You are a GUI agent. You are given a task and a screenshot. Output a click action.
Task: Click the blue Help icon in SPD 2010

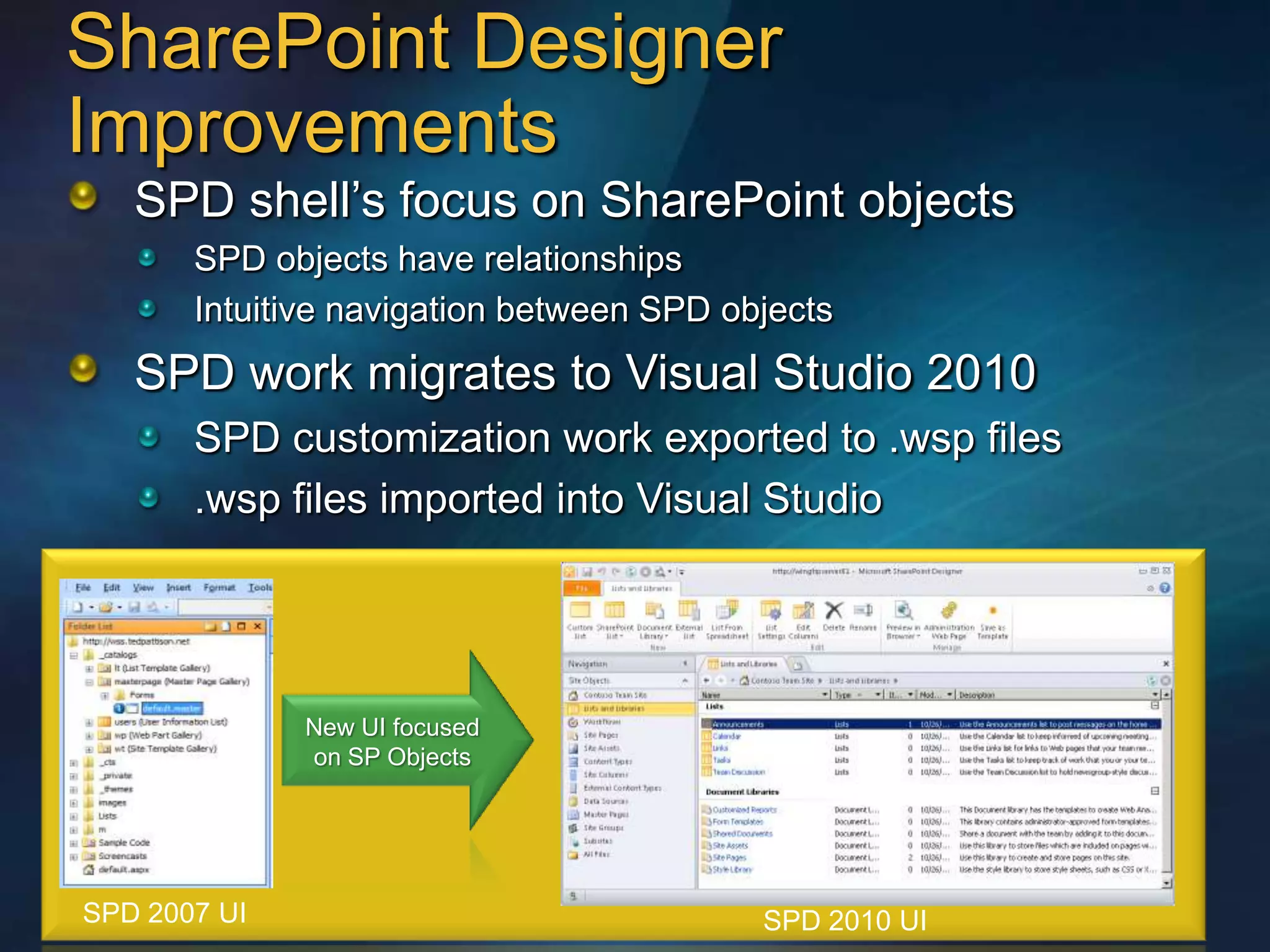click(x=1165, y=588)
